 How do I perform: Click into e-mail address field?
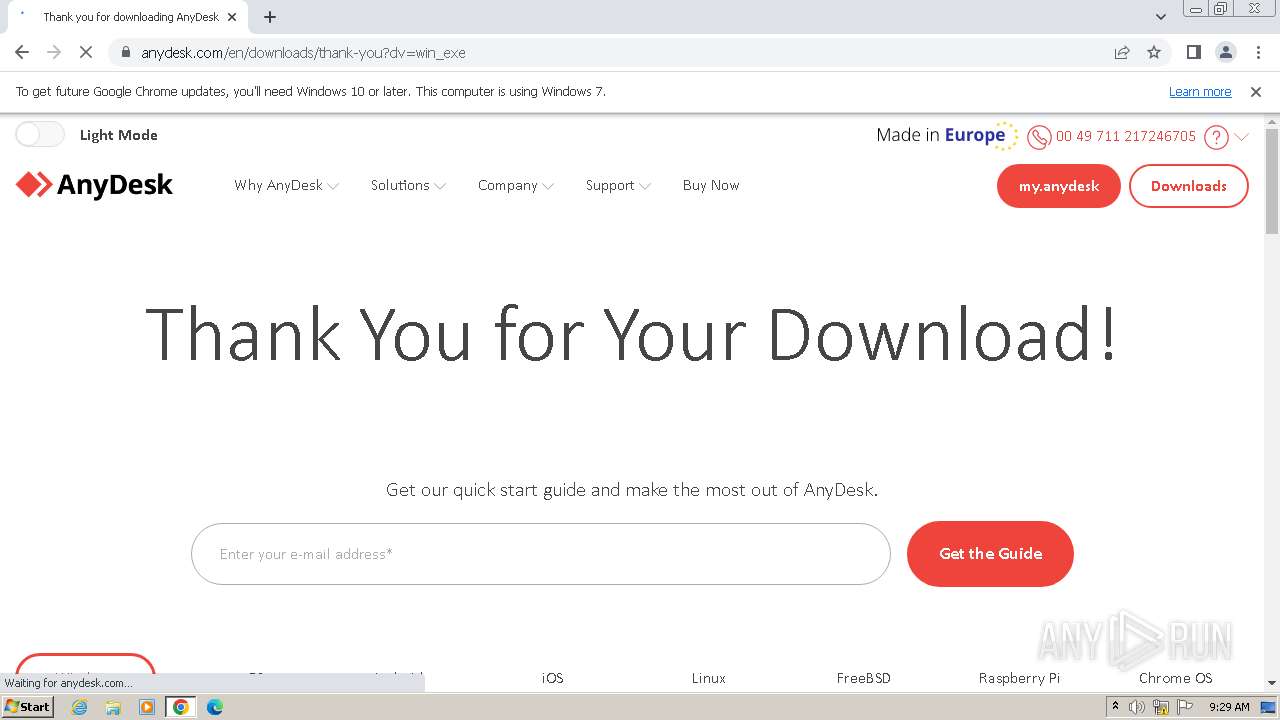coord(541,554)
